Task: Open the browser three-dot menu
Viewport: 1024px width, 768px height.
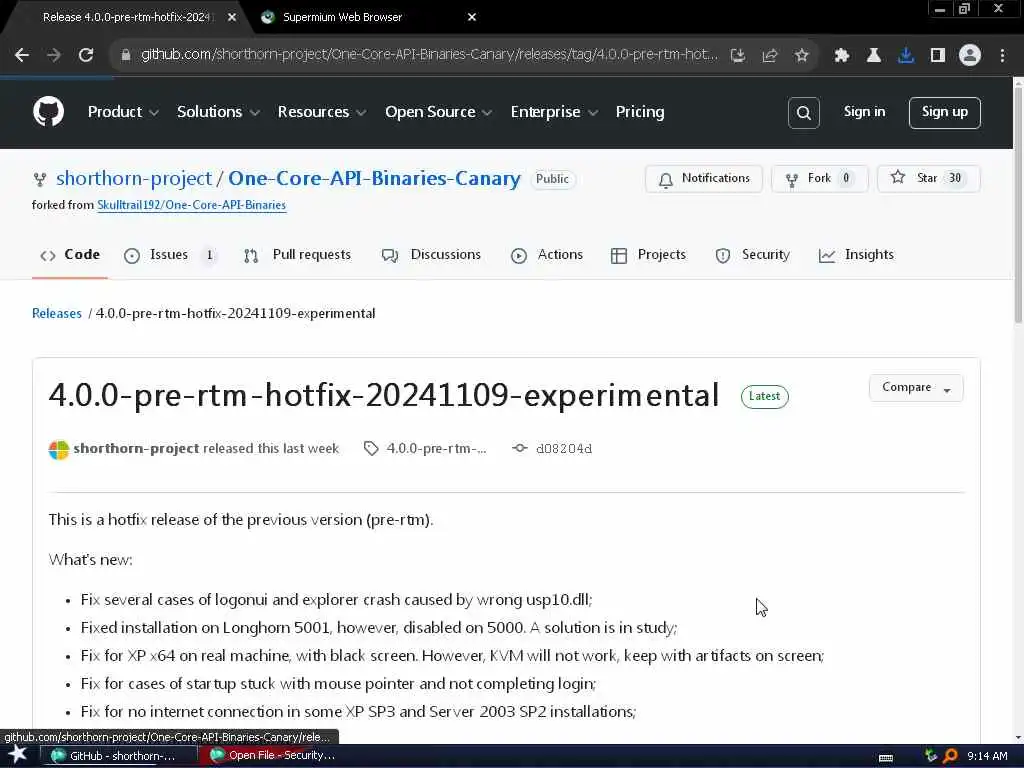Action: click(x=1002, y=56)
